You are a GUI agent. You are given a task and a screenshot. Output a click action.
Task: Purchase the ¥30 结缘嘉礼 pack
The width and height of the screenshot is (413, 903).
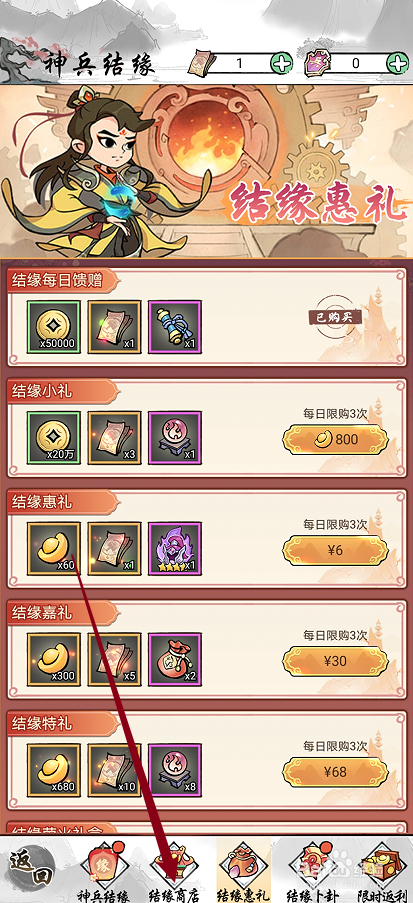[335, 661]
